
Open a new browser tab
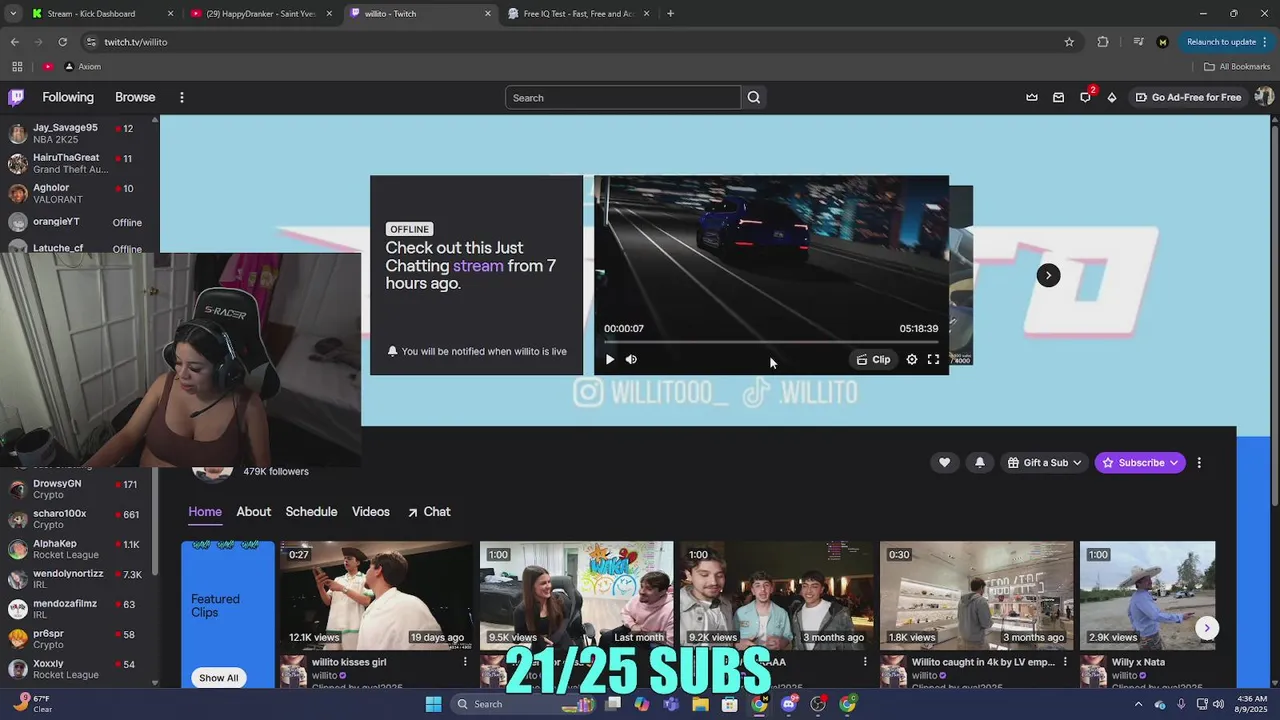click(x=670, y=13)
